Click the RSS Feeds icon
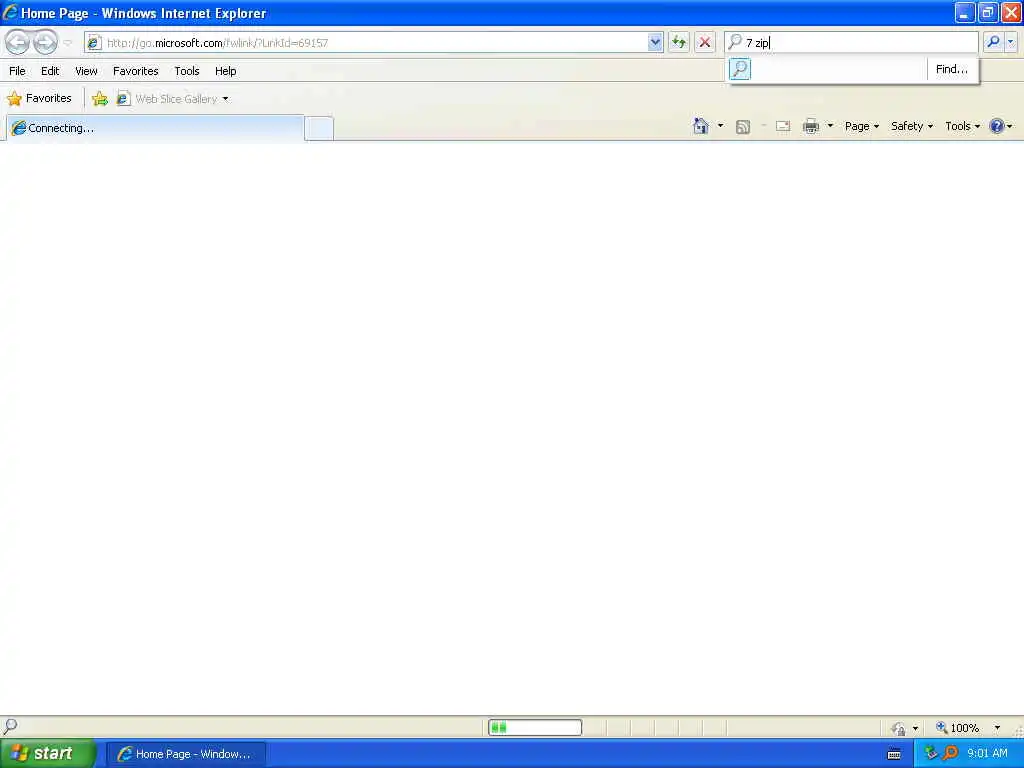Screen dimensions: 1024x768 point(743,127)
